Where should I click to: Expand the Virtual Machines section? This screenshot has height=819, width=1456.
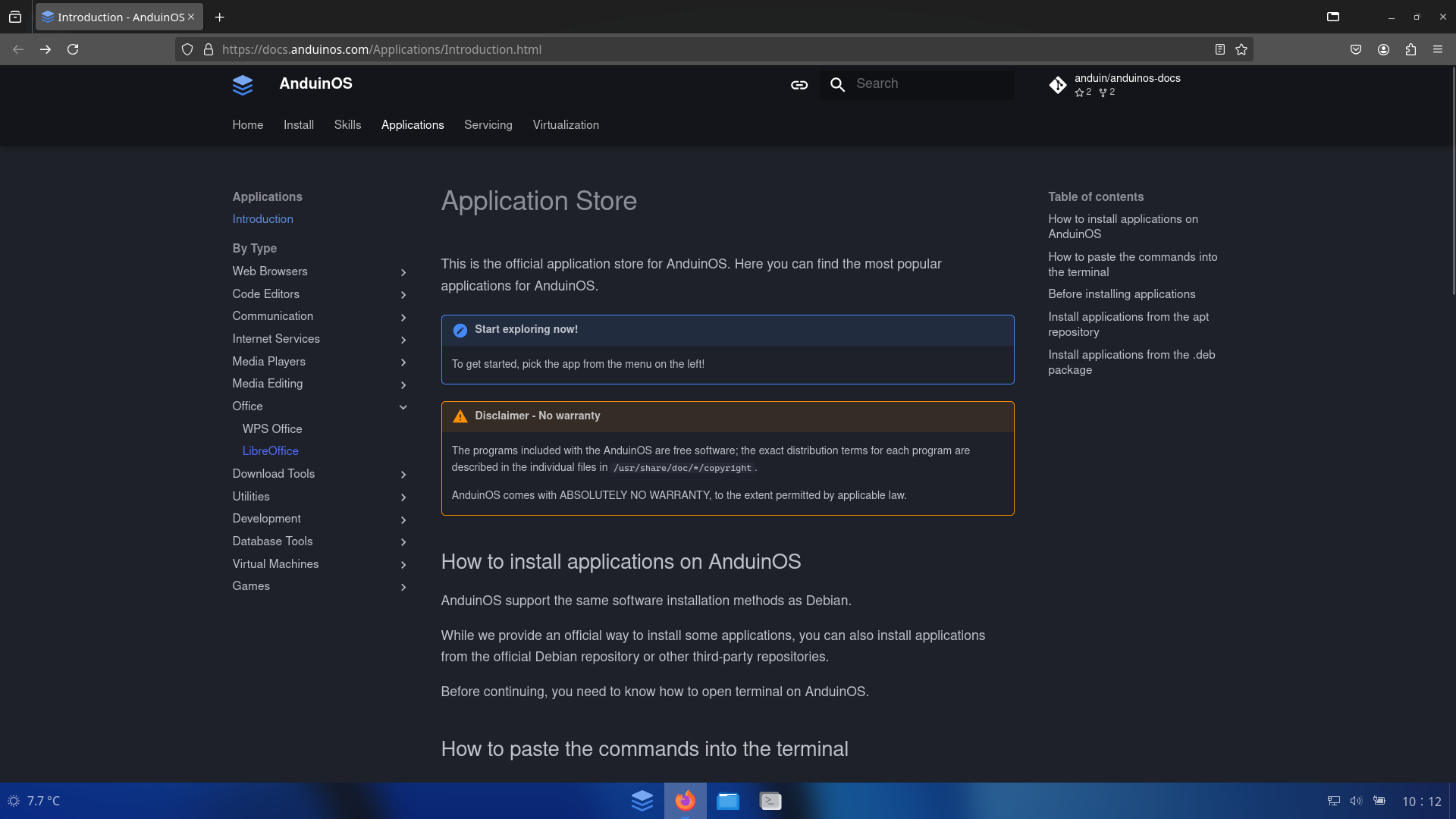point(319,564)
